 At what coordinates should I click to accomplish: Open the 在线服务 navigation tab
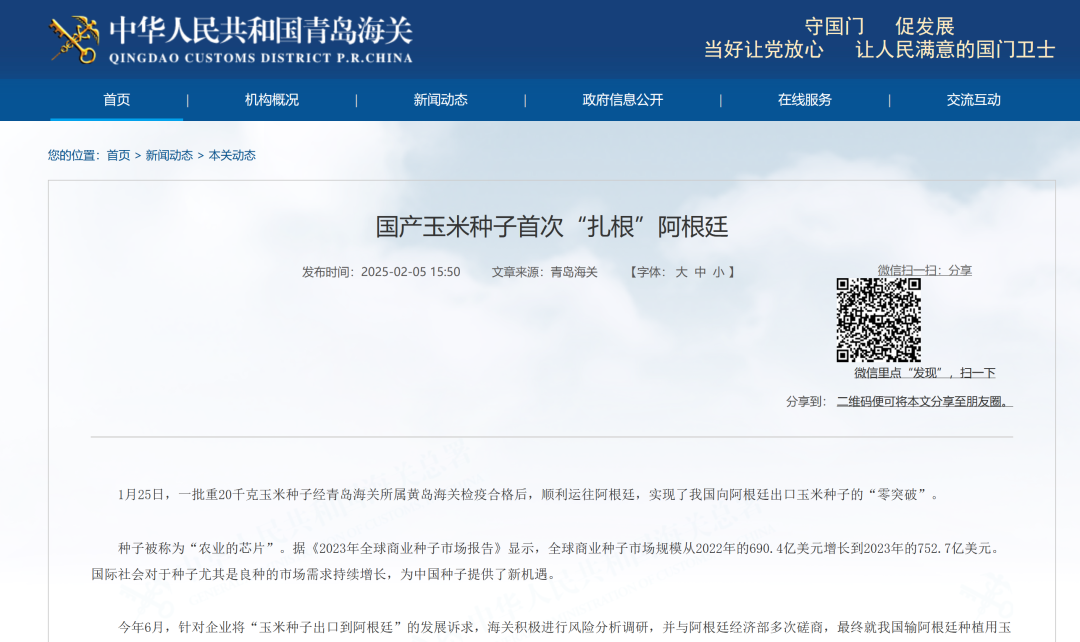(x=807, y=100)
